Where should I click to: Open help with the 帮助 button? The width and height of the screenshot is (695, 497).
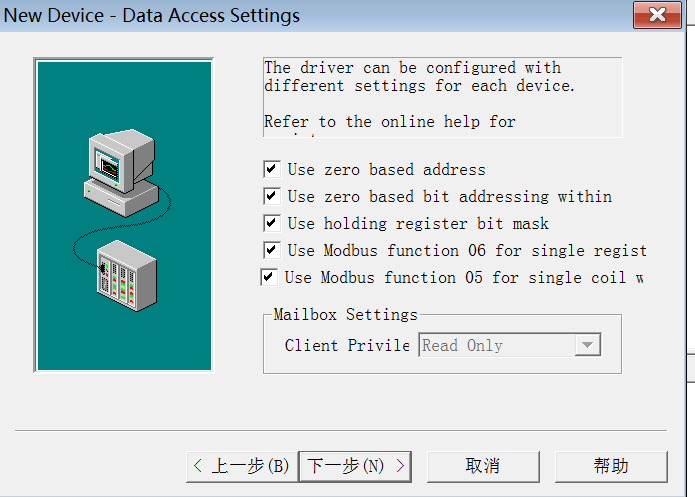(610, 466)
